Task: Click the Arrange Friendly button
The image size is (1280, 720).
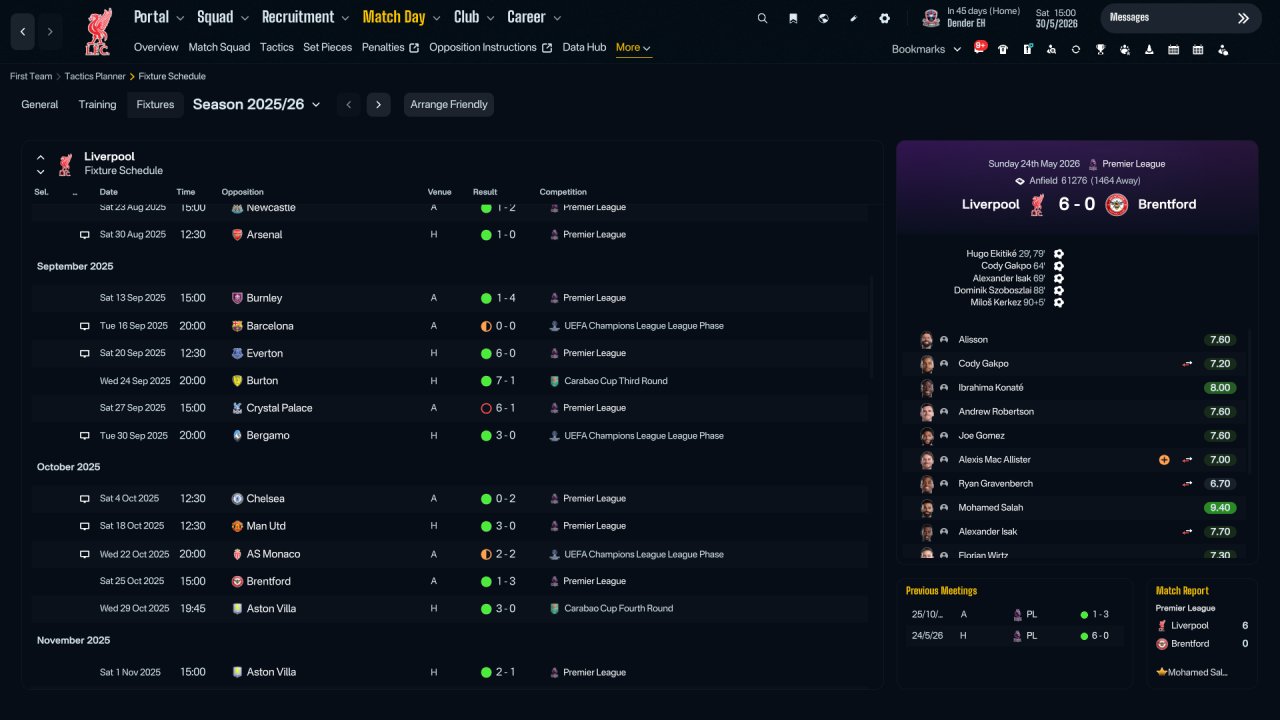Action: pos(449,104)
